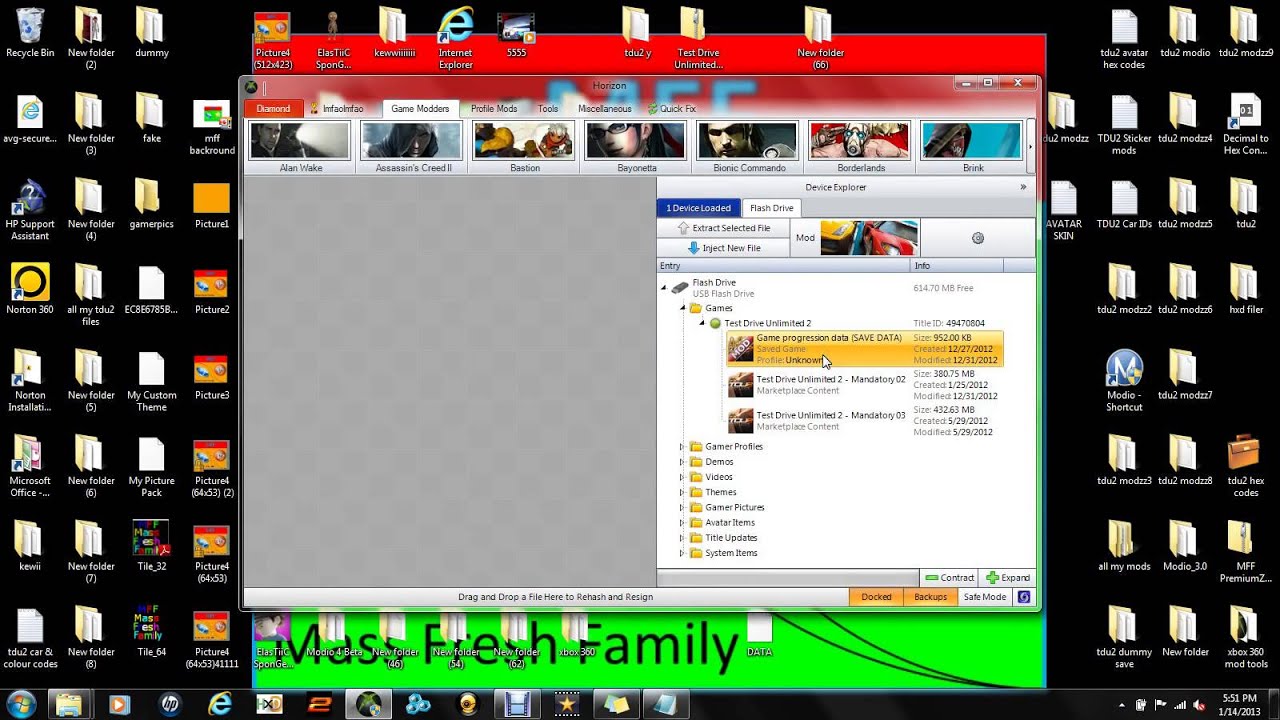The width and height of the screenshot is (1280, 720).
Task: Click the Xbox logo in Horizon title bar
Action: click(252, 86)
